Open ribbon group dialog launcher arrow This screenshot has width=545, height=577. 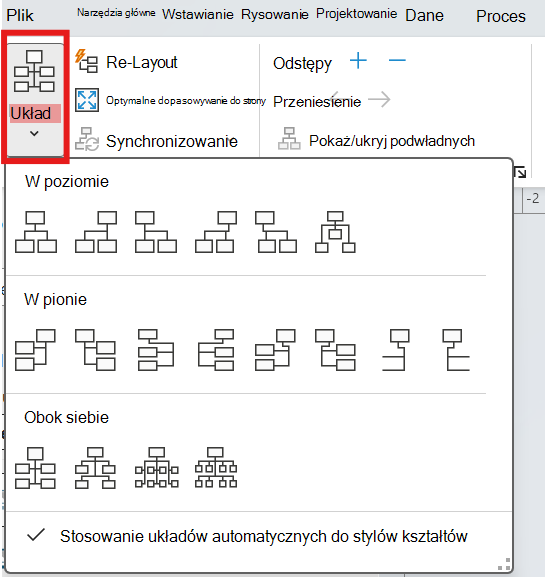pyautogui.click(x=520, y=172)
